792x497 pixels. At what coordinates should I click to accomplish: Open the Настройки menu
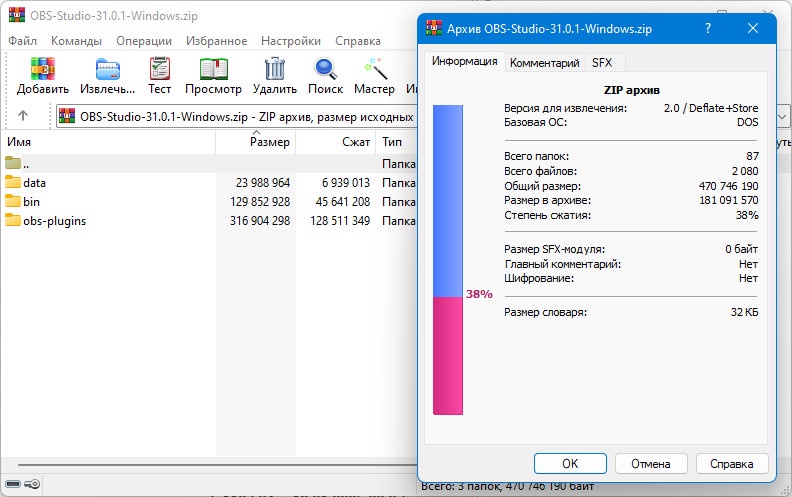pyautogui.click(x=291, y=41)
